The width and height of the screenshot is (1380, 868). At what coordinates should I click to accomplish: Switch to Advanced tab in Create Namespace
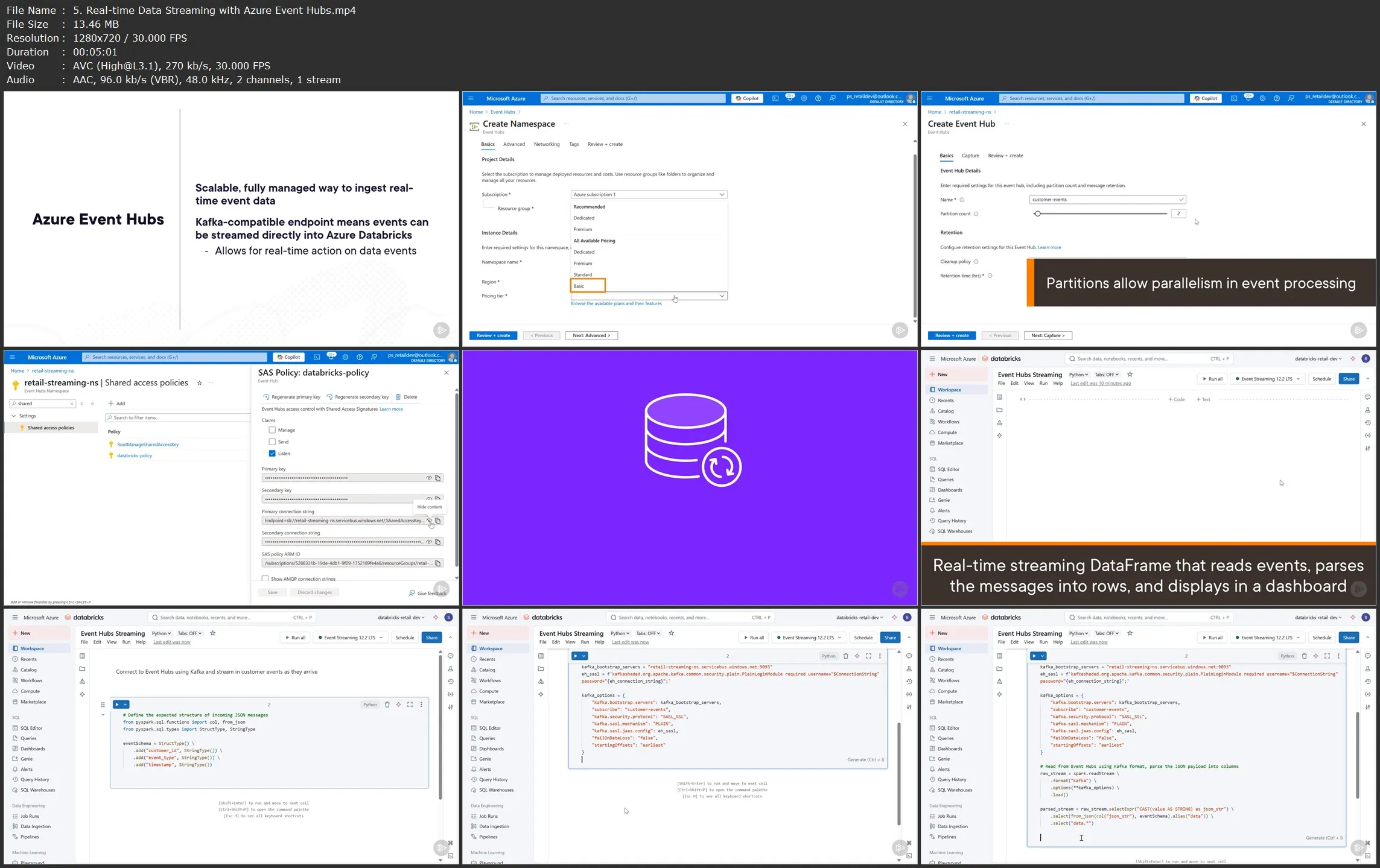click(x=514, y=145)
